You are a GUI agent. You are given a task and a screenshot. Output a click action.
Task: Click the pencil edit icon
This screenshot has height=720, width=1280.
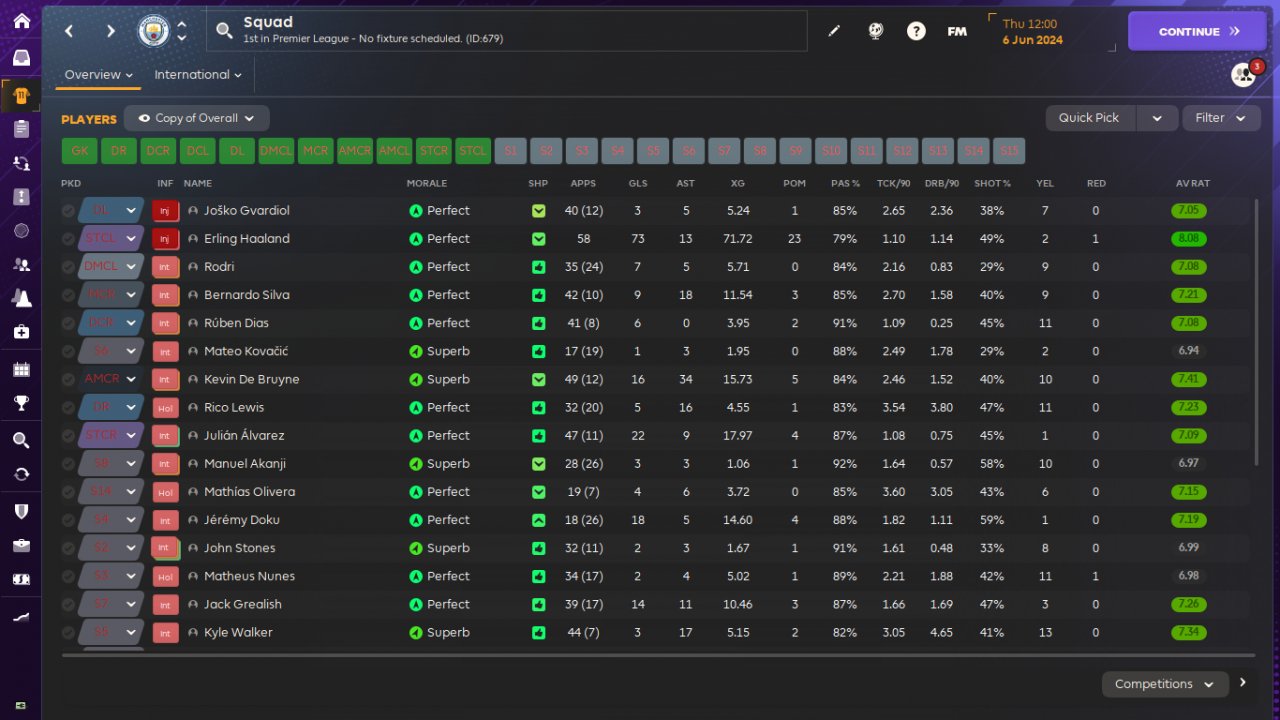click(834, 31)
